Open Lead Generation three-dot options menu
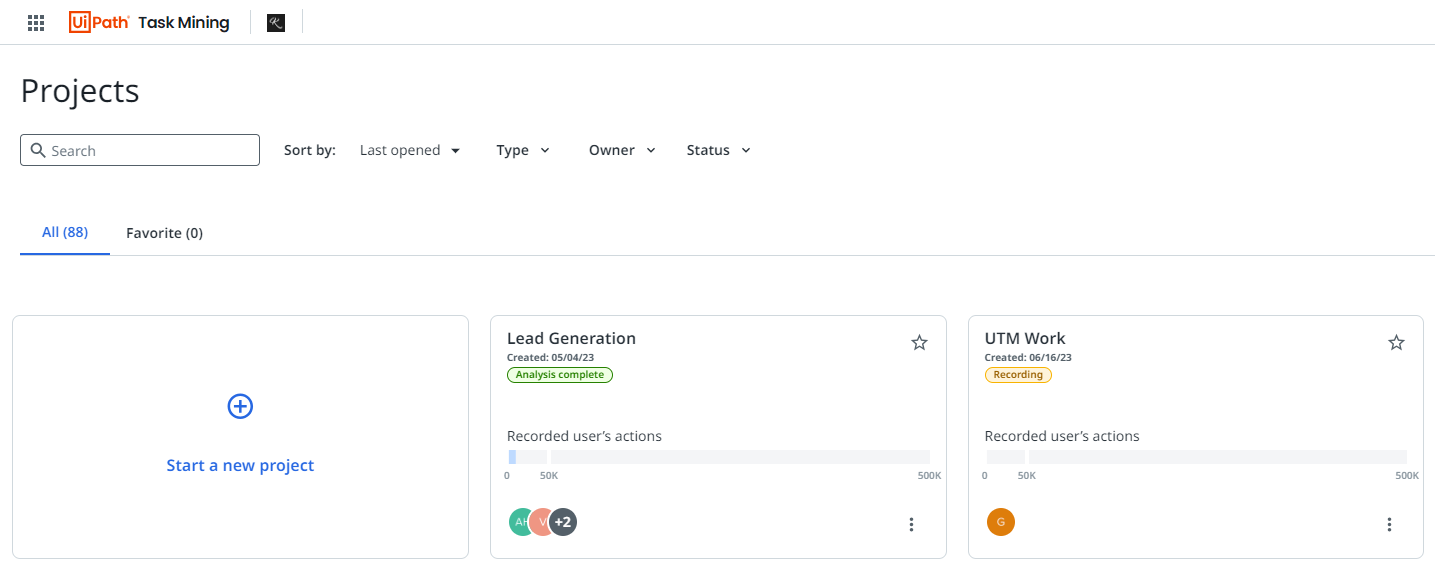Viewport: 1435px width, 569px height. (911, 524)
